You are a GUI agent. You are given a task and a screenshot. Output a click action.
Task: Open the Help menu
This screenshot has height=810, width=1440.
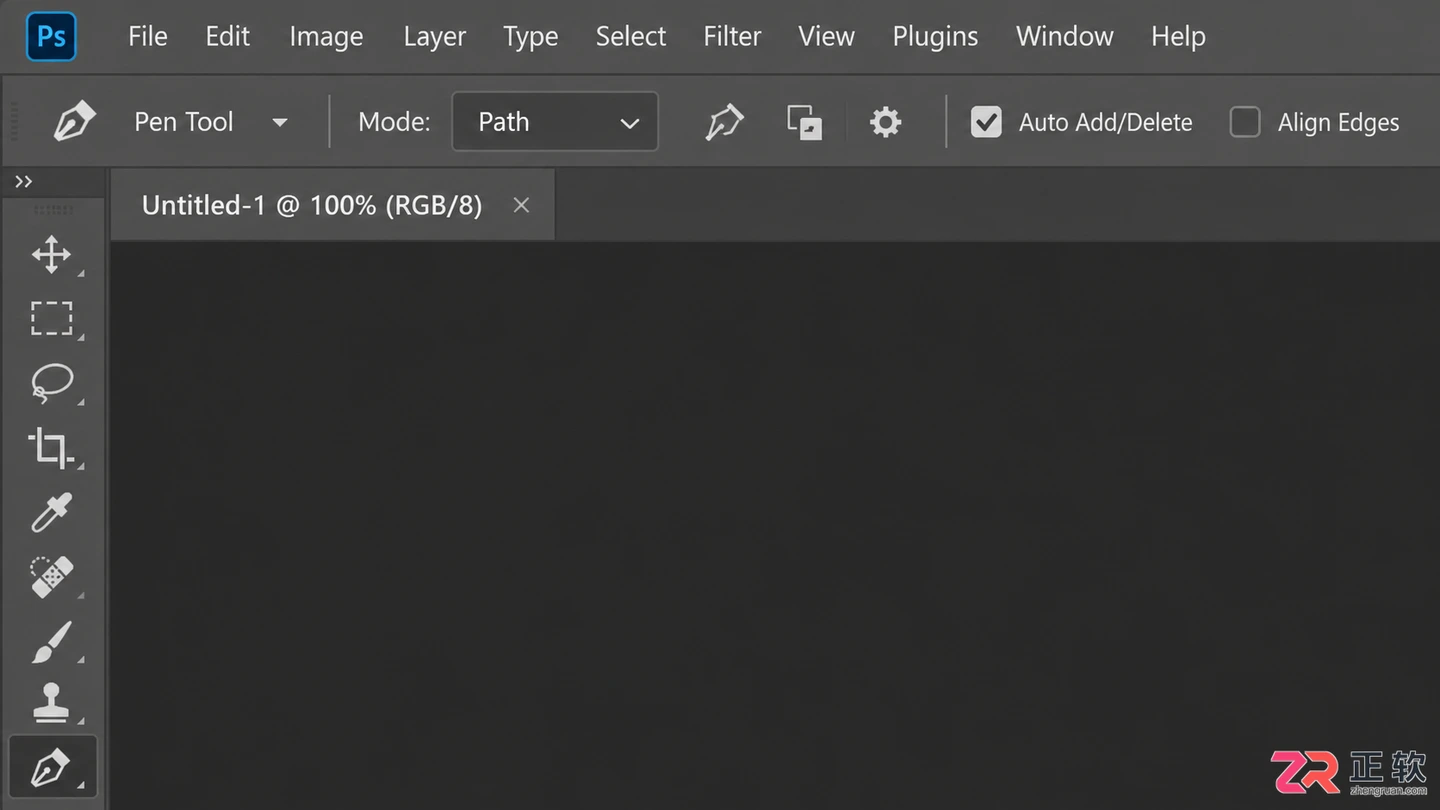1178,37
